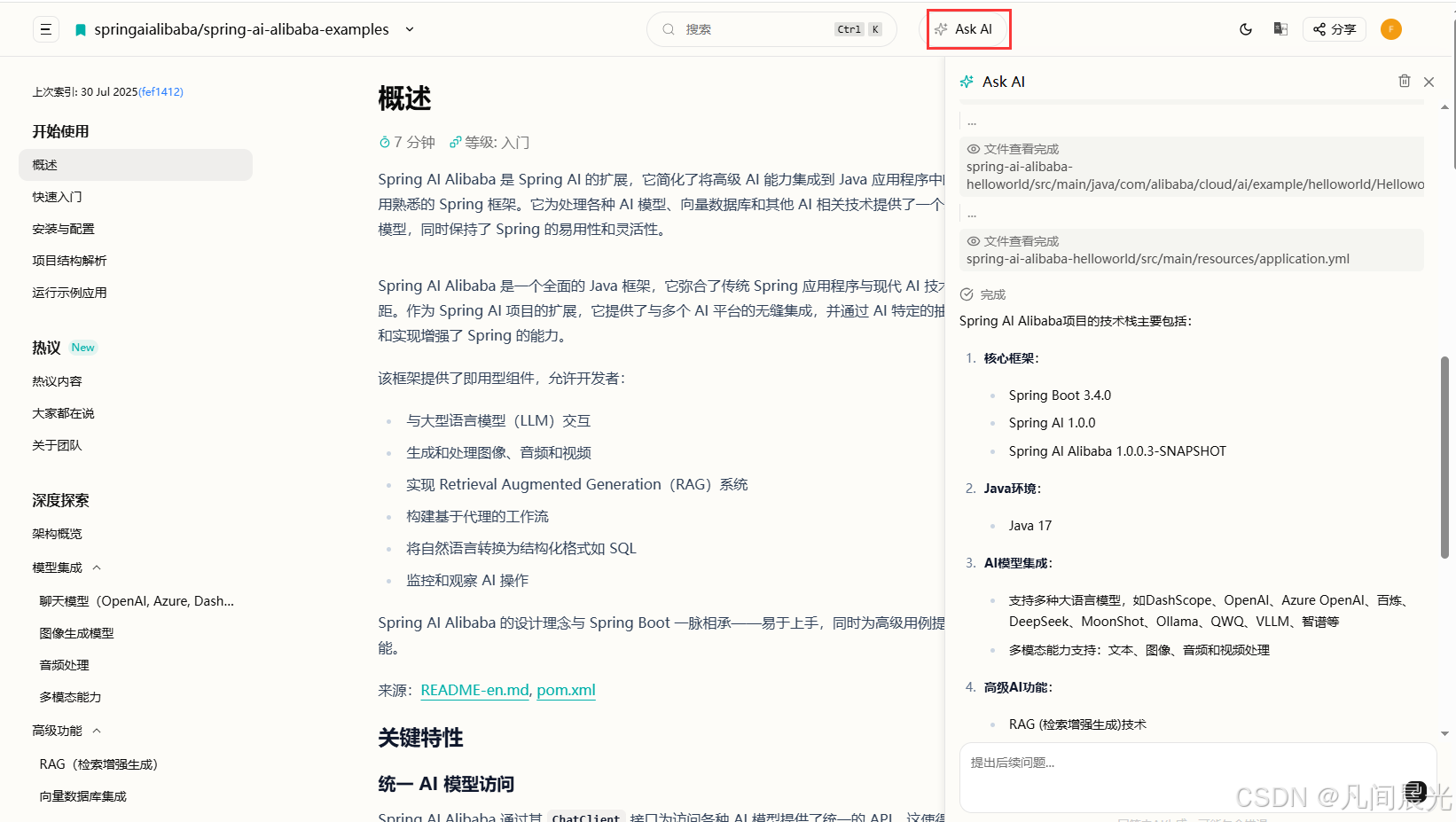Click the Ask AI panel scrollbar thumb
1456x822 pixels.
pyautogui.click(x=1444, y=457)
